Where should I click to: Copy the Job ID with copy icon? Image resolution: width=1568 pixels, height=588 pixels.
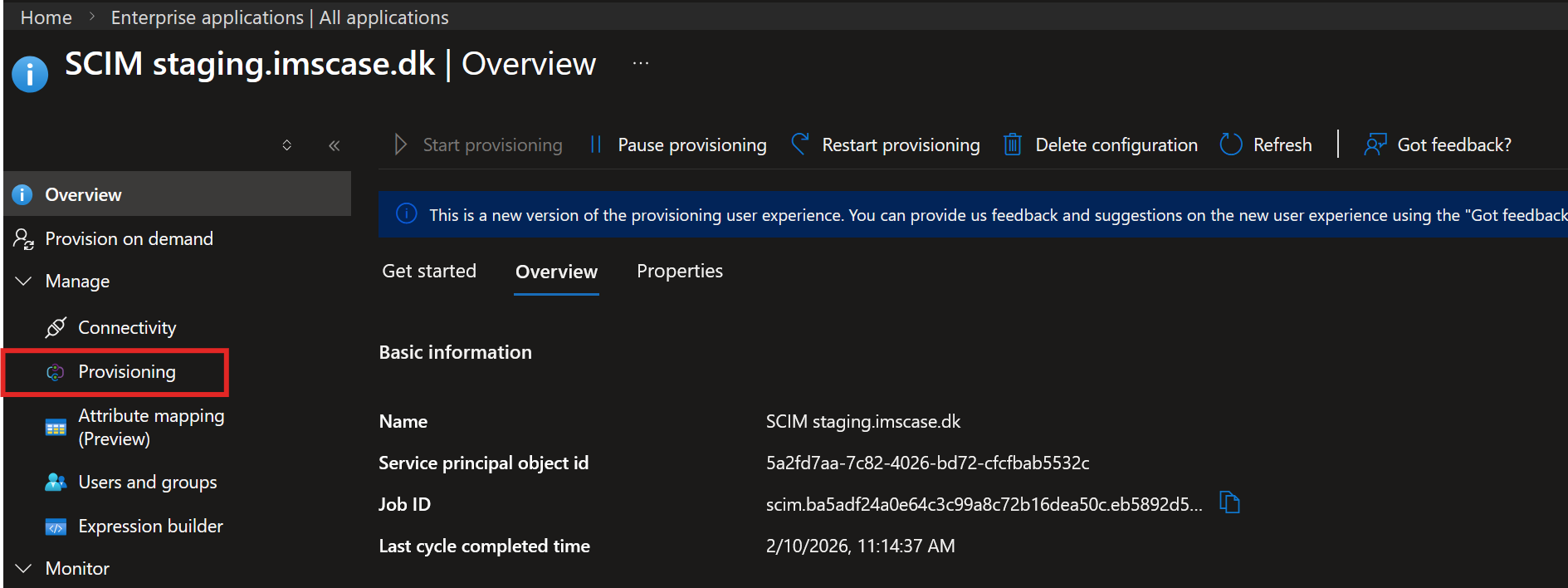coord(1229,502)
